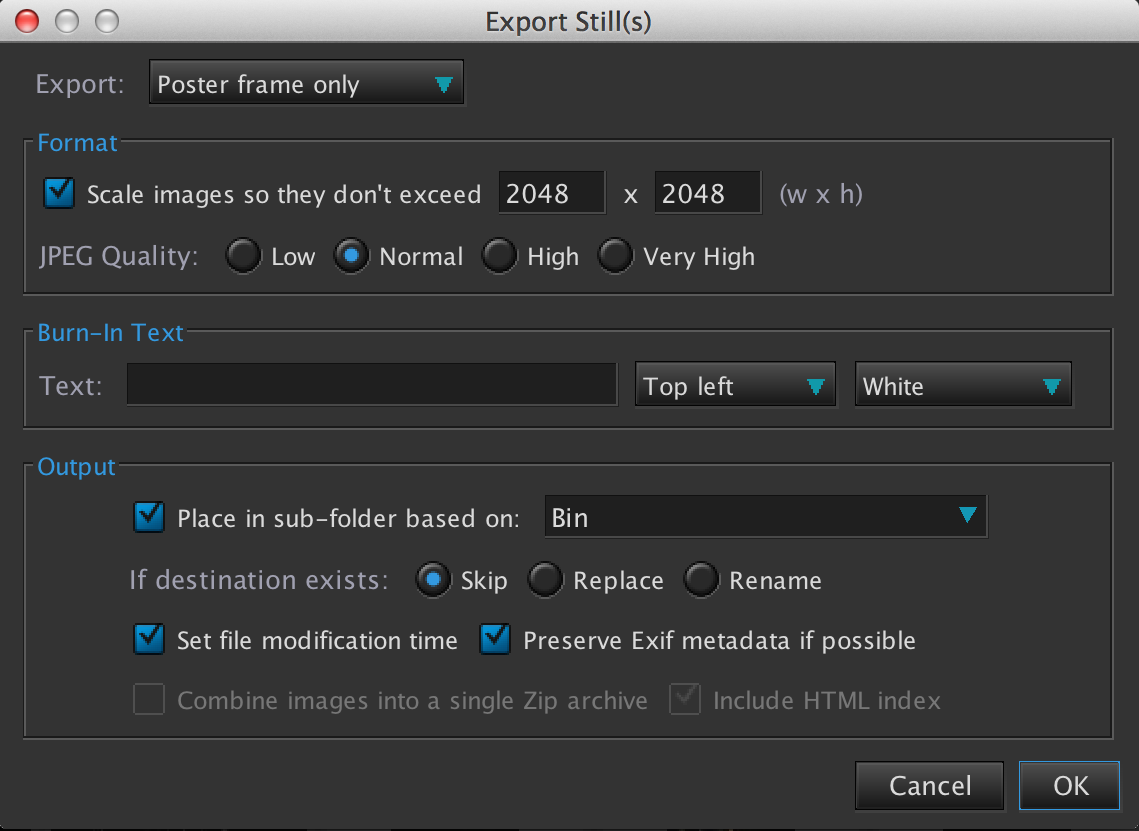
Task: Open the Export mode dropdown
Action: 306,85
